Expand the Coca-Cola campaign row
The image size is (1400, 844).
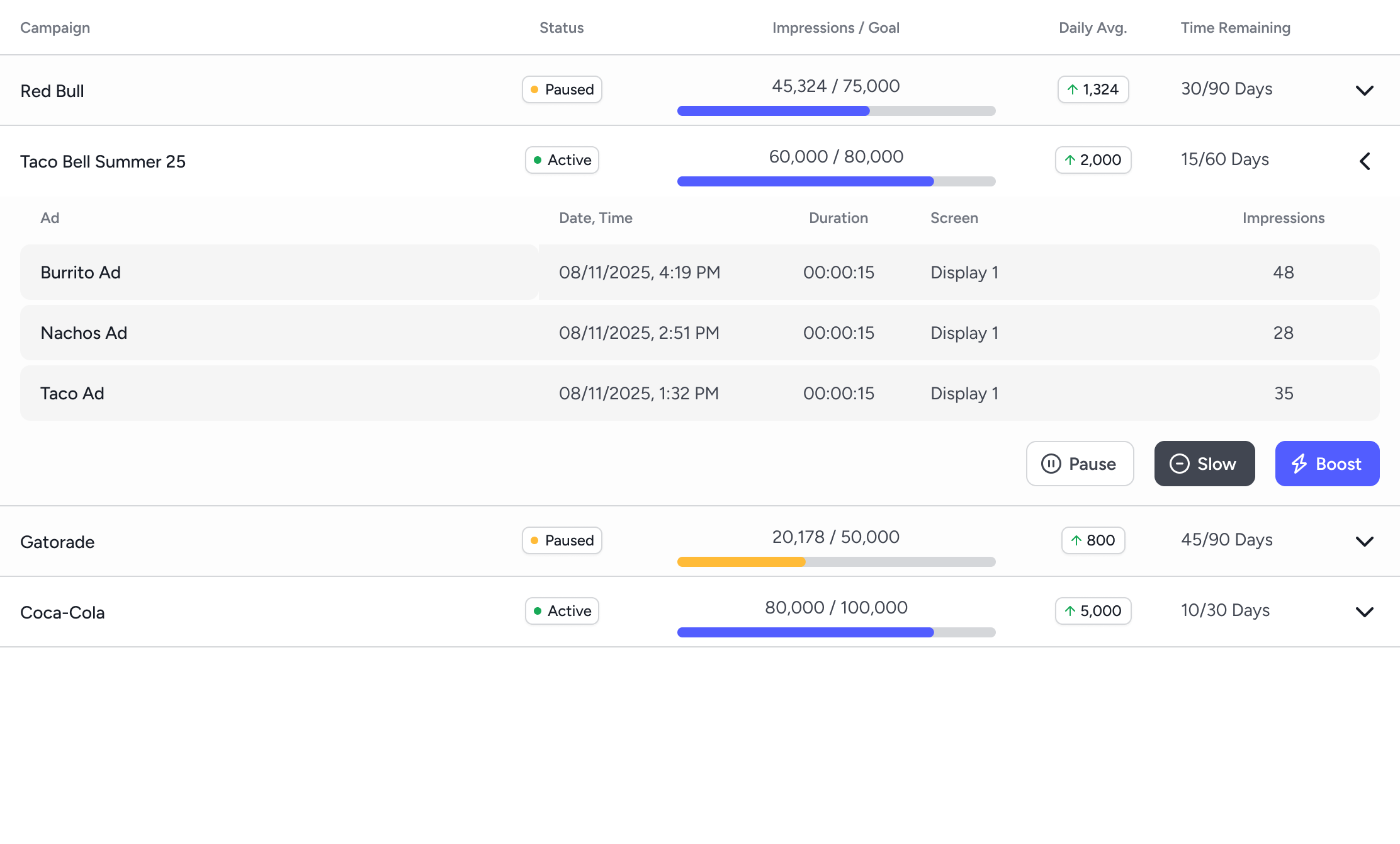click(x=1365, y=612)
